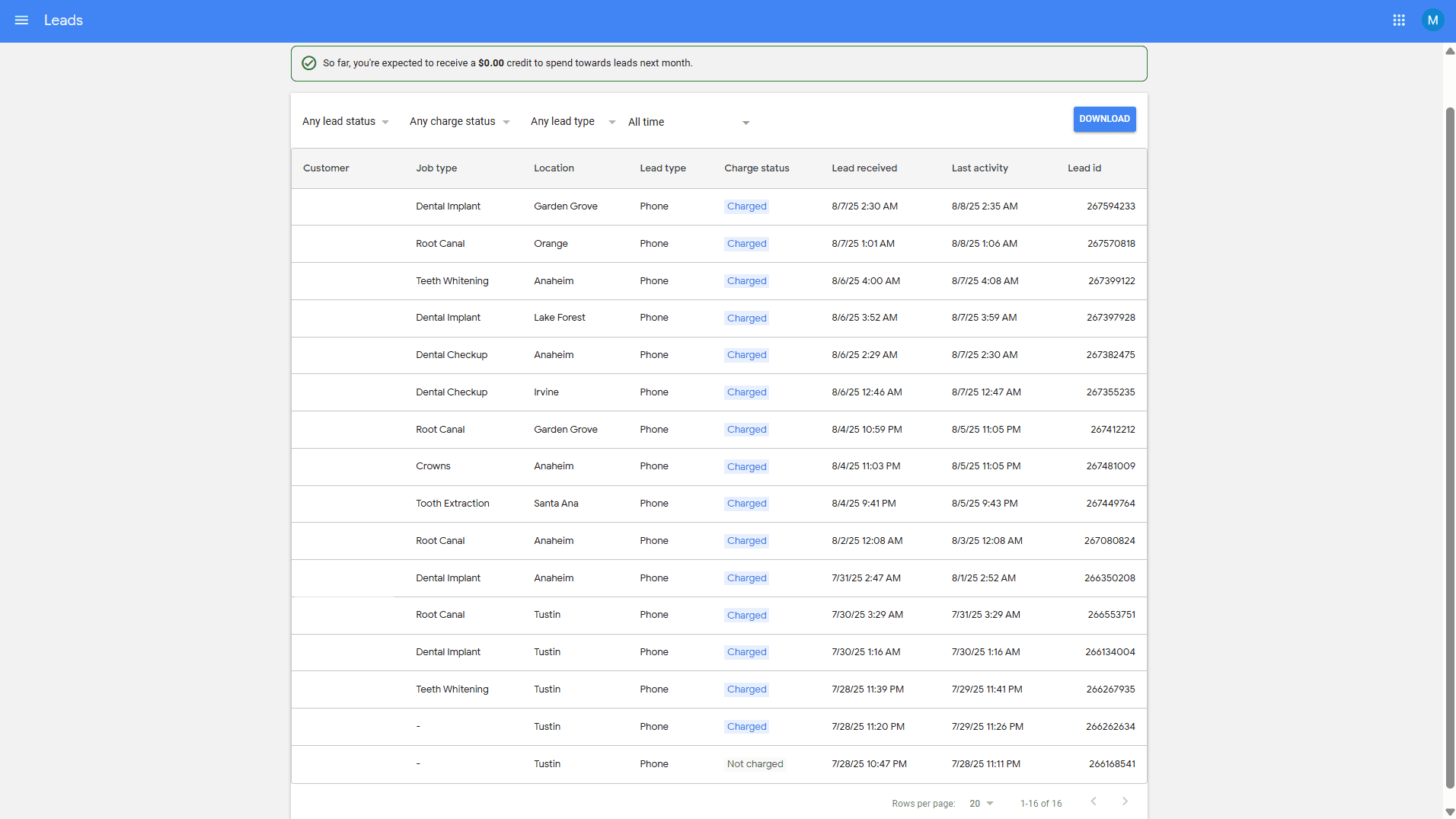Image resolution: width=1456 pixels, height=819 pixels.
Task: Select Tooth Extraction job row
Action: pos(719,504)
